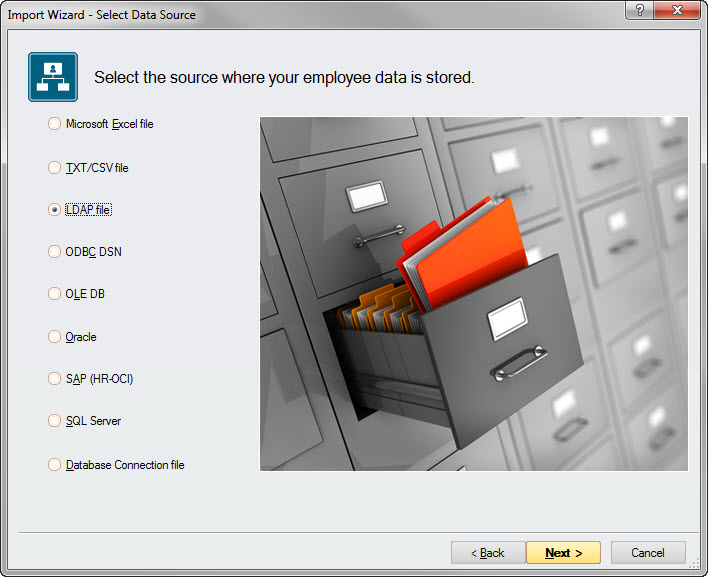
Task: Click the Back button
Action: pyautogui.click(x=488, y=553)
